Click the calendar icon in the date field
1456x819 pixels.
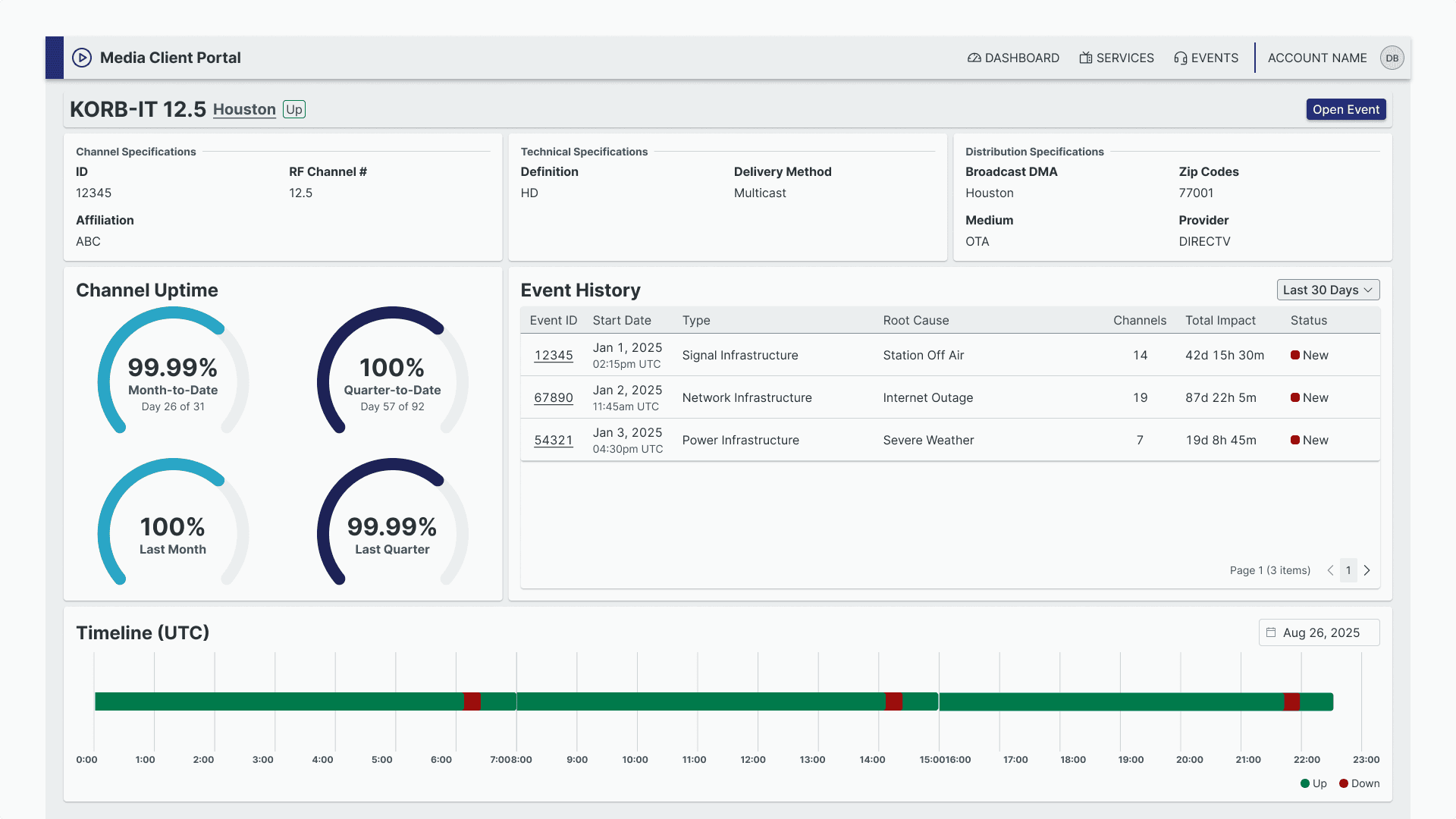[x=1271, y=632]
